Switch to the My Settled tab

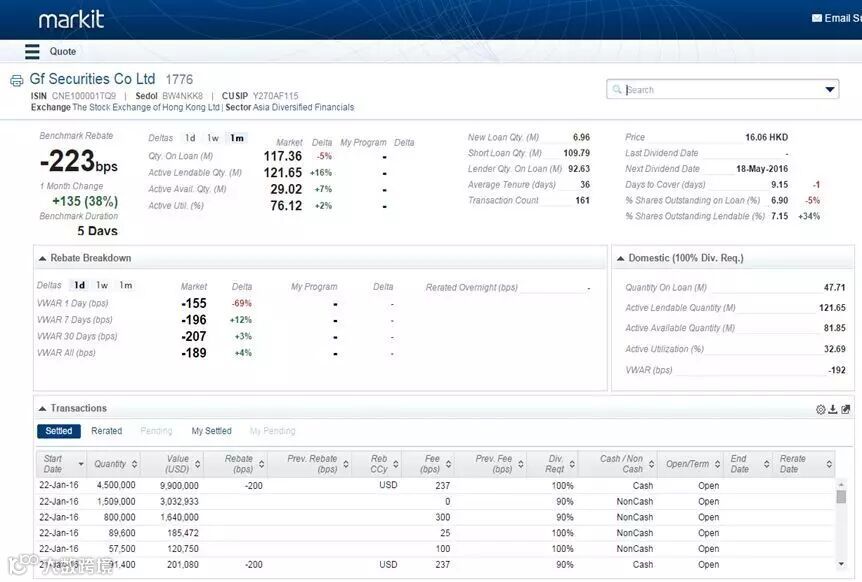coord(212,431)
